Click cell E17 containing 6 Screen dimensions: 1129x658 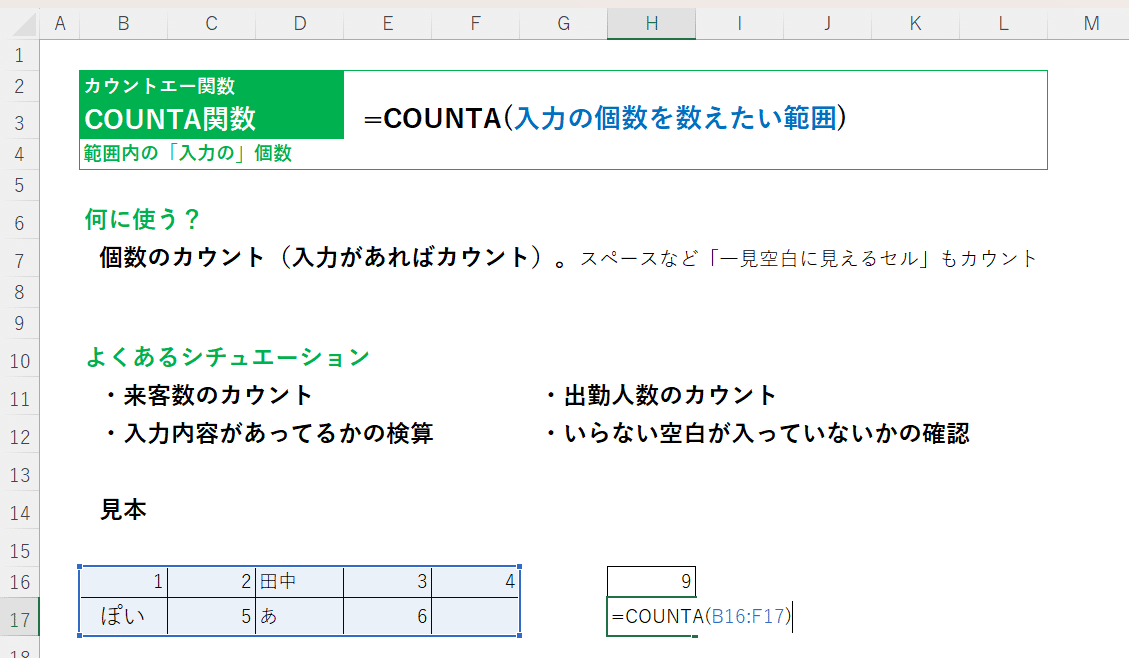click(387, 616)
